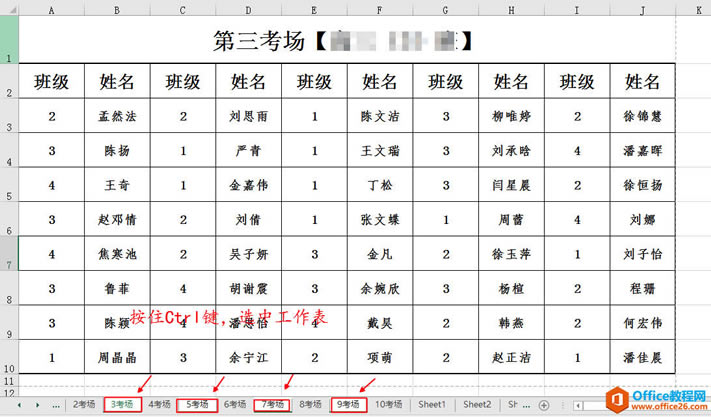Click cell with name 徐玉萍

[x=511, y=253]
